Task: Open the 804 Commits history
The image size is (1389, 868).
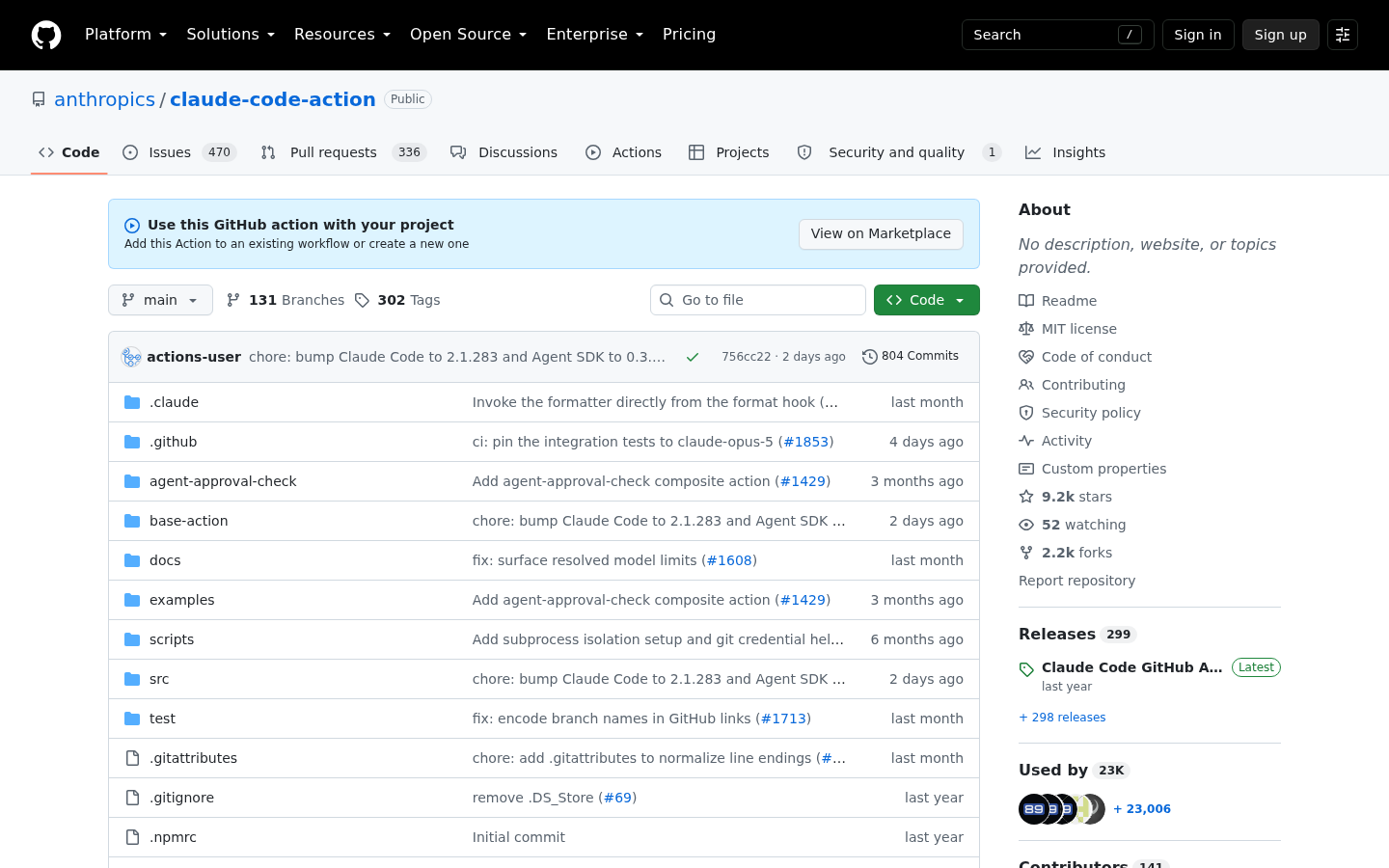Action: (911, 356)
